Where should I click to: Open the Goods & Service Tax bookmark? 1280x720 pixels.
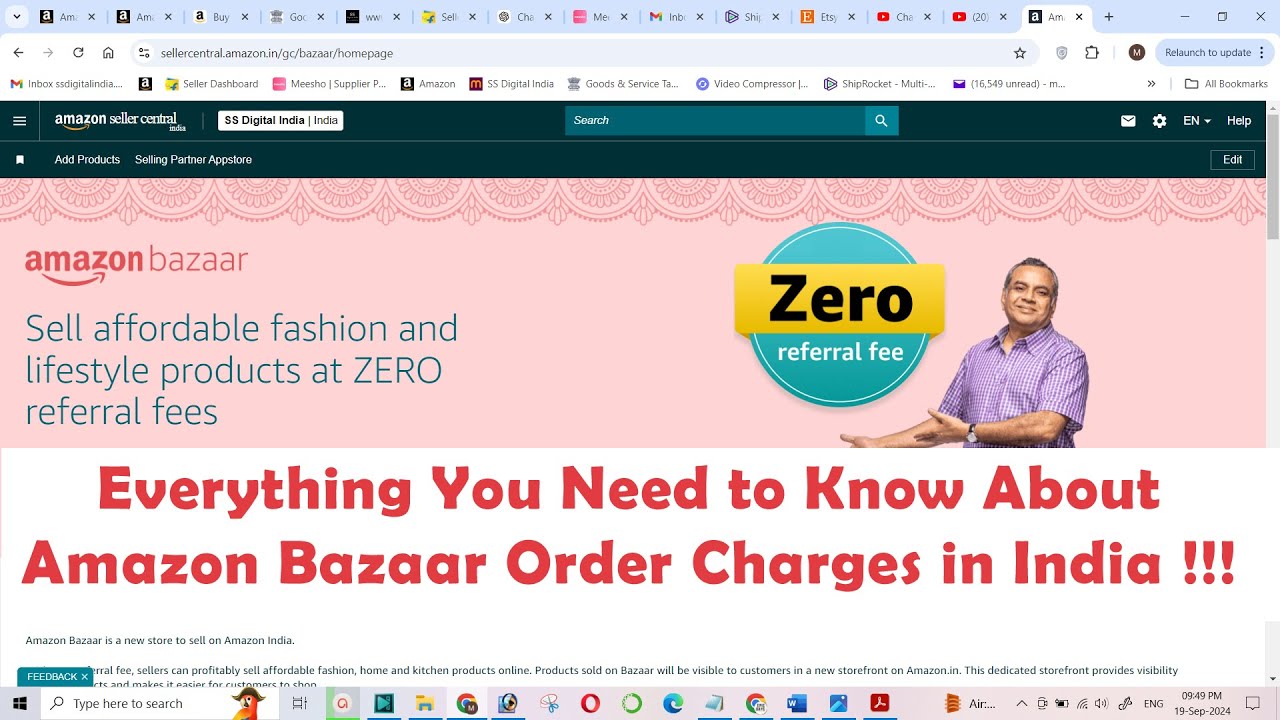(623, 84)
